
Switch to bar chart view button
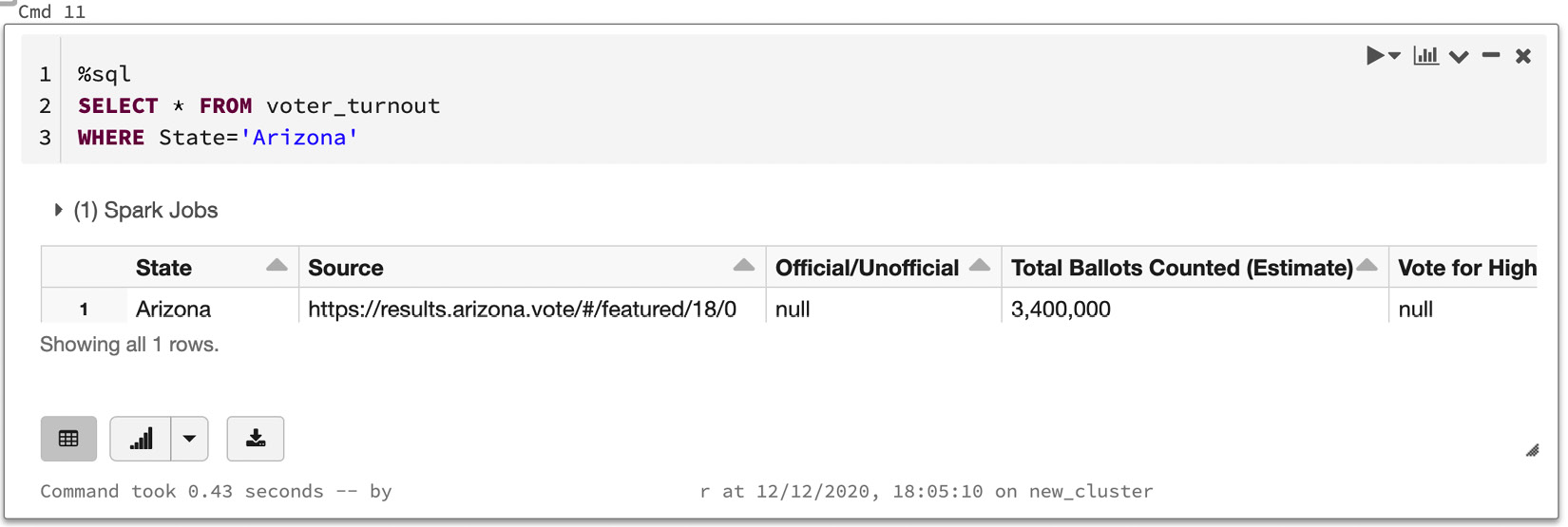(141, 439)
